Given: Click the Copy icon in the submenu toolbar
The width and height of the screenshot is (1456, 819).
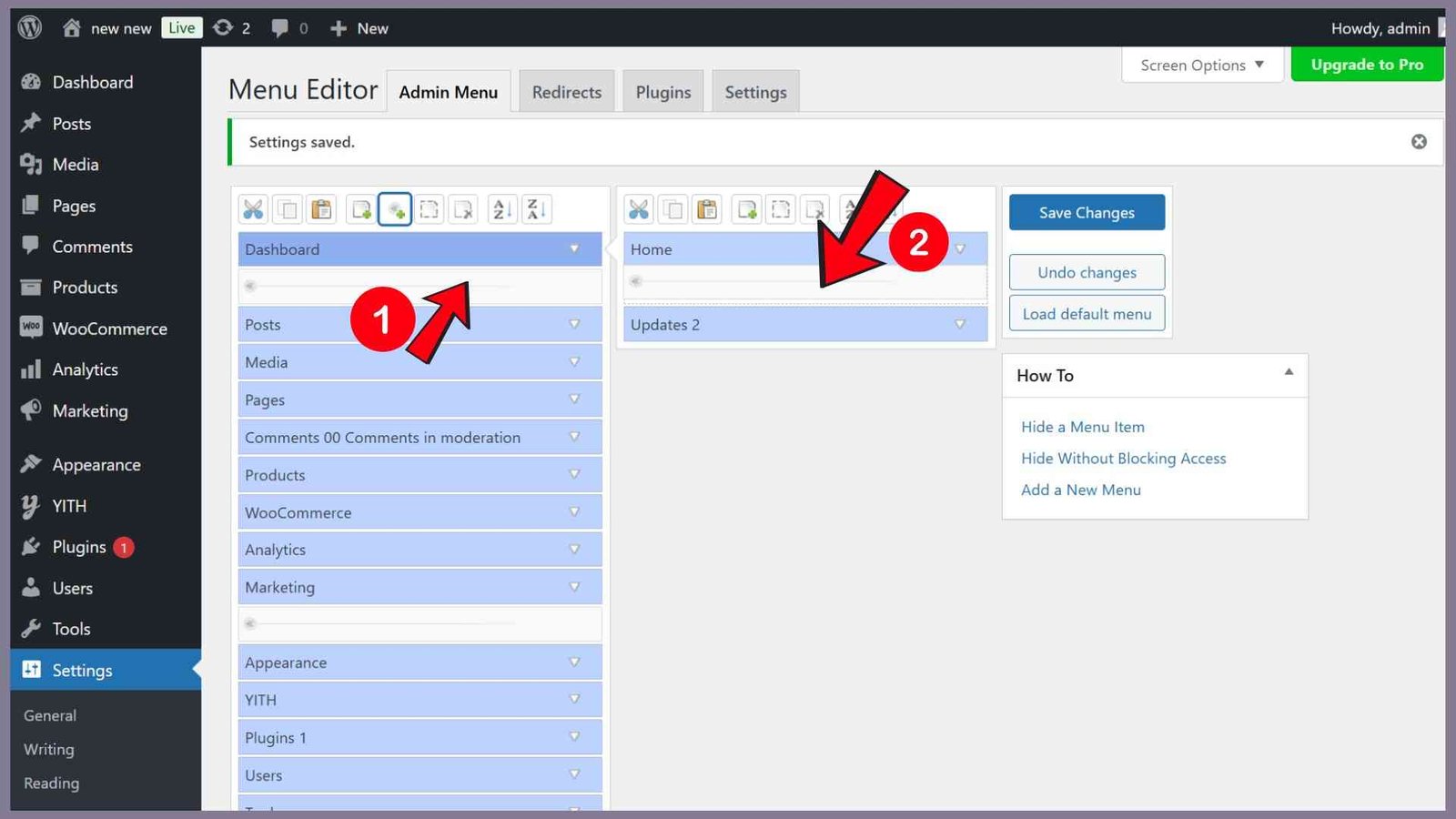Looking at the screenshot, I should [673, 210].
